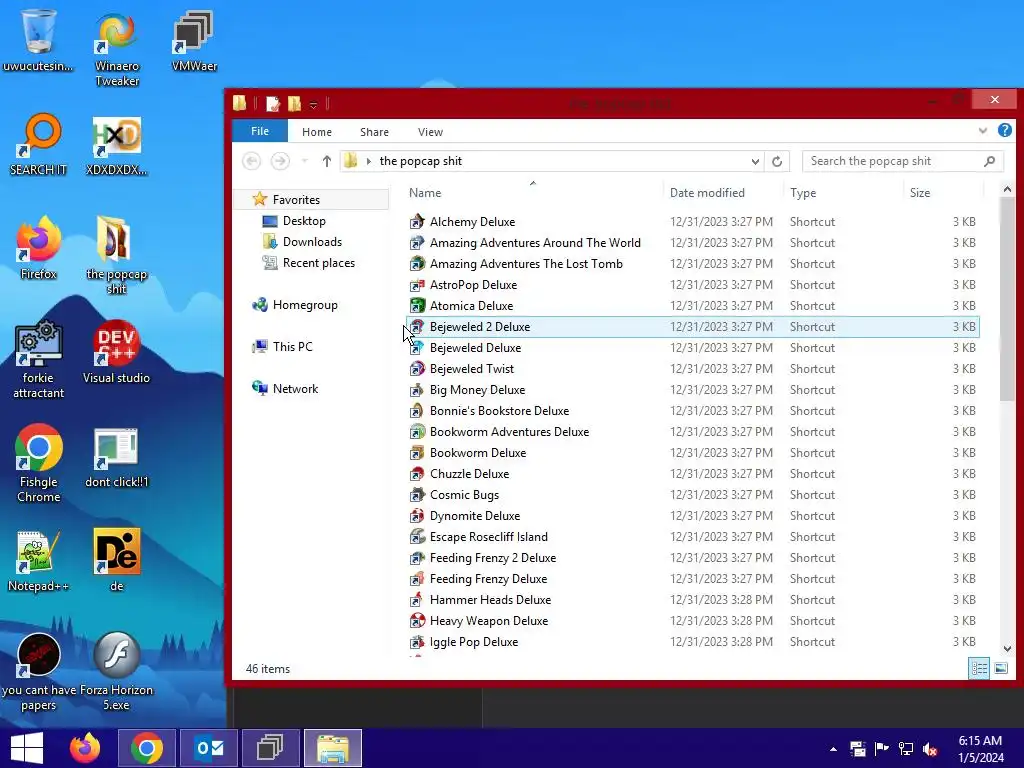Select the XDXDXDX desktop shortcut
Screen dimensions: 1024x768
click(x=116, y=146)
